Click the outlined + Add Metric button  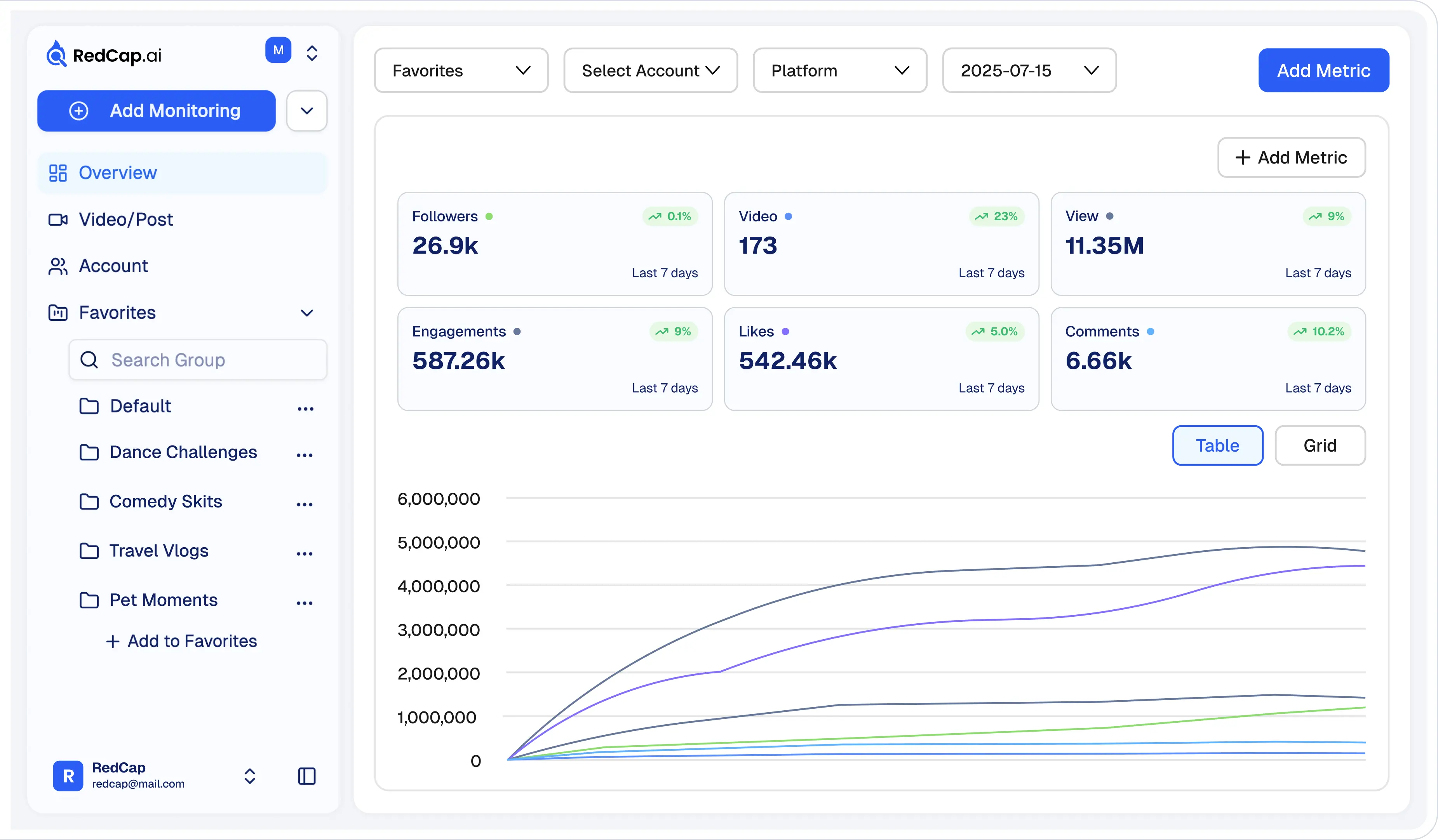coord(1291,158)
